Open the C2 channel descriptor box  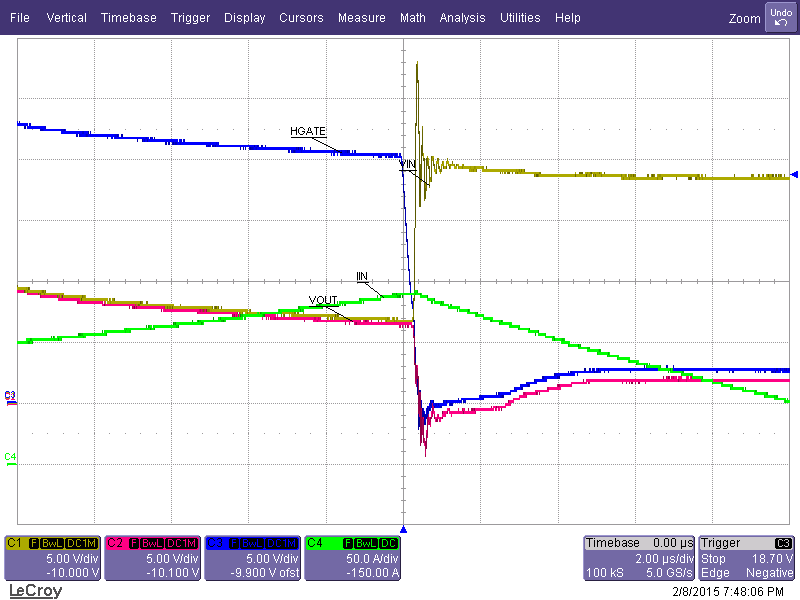(152, 557)
